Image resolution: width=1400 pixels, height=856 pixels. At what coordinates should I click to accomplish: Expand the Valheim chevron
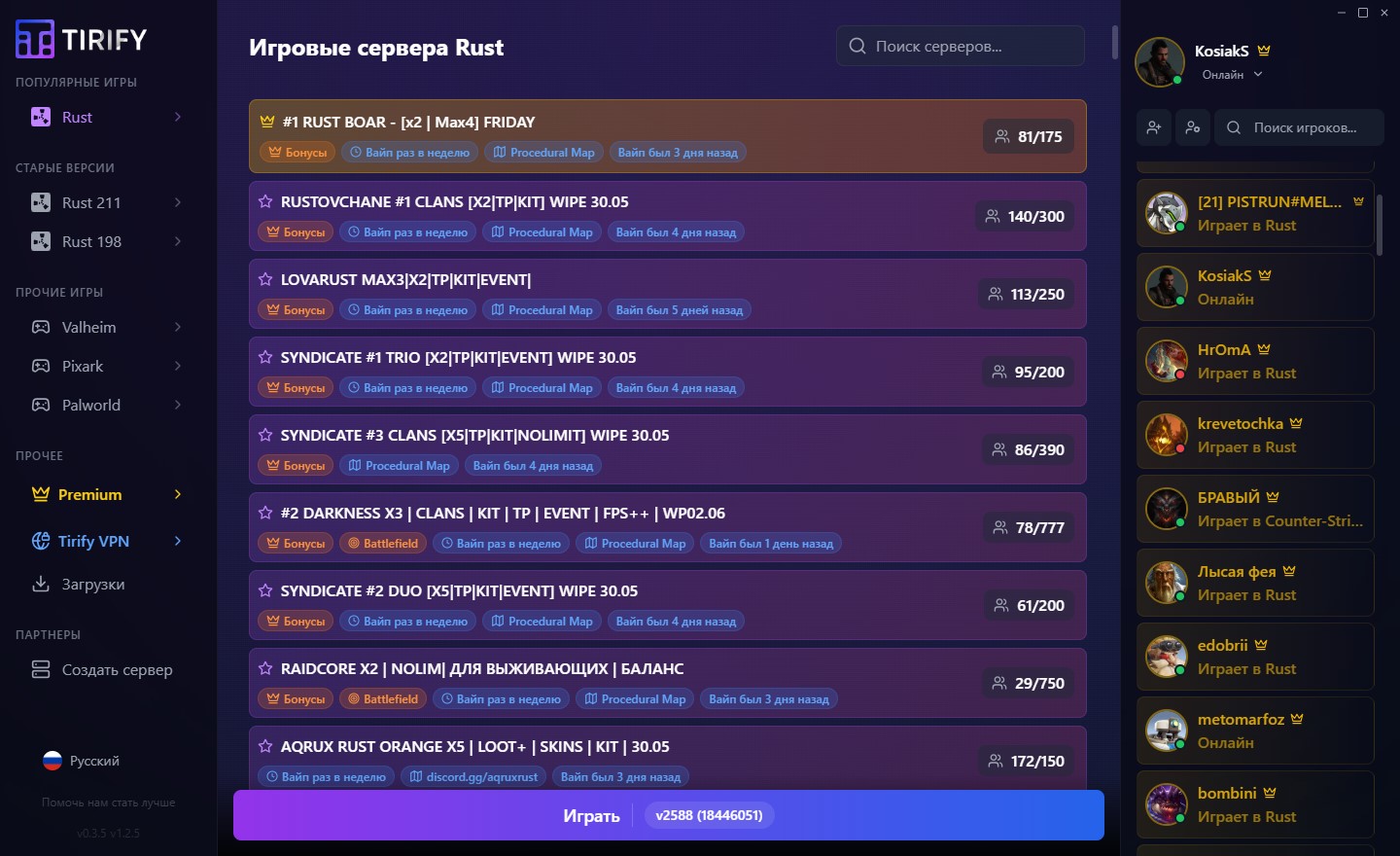(x=178, y=327)
